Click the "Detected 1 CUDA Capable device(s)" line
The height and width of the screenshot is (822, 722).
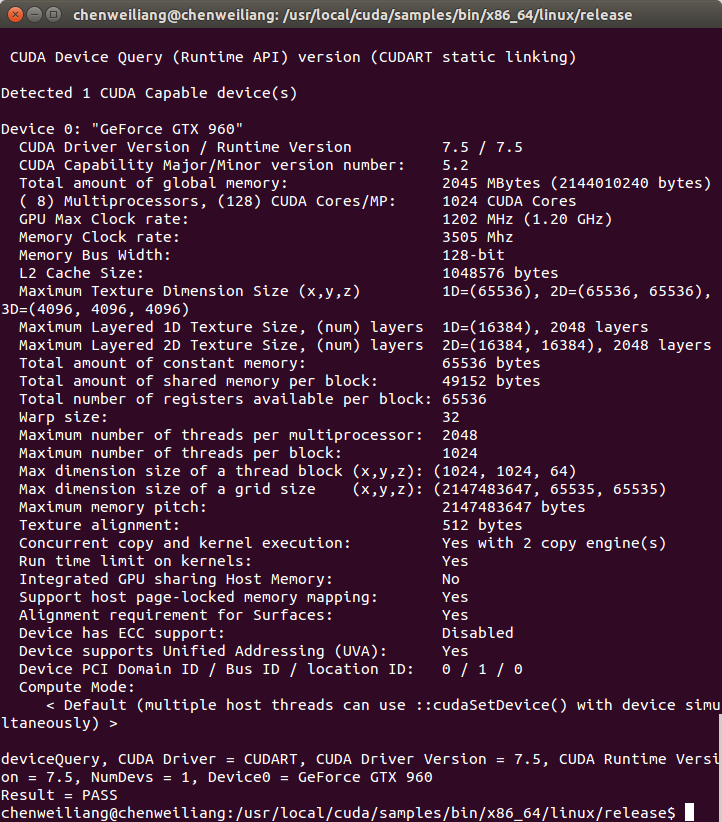click(x=149, y=93)
